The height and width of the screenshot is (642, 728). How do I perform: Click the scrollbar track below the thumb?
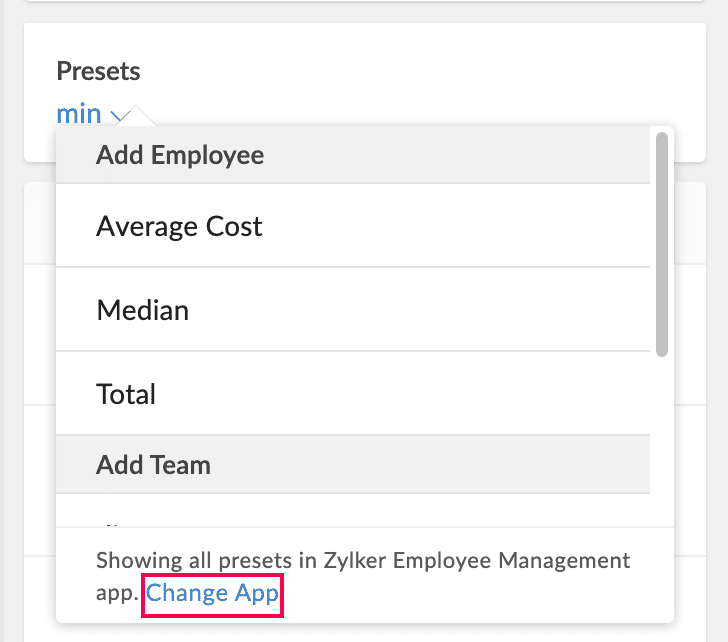click(661, 440)
